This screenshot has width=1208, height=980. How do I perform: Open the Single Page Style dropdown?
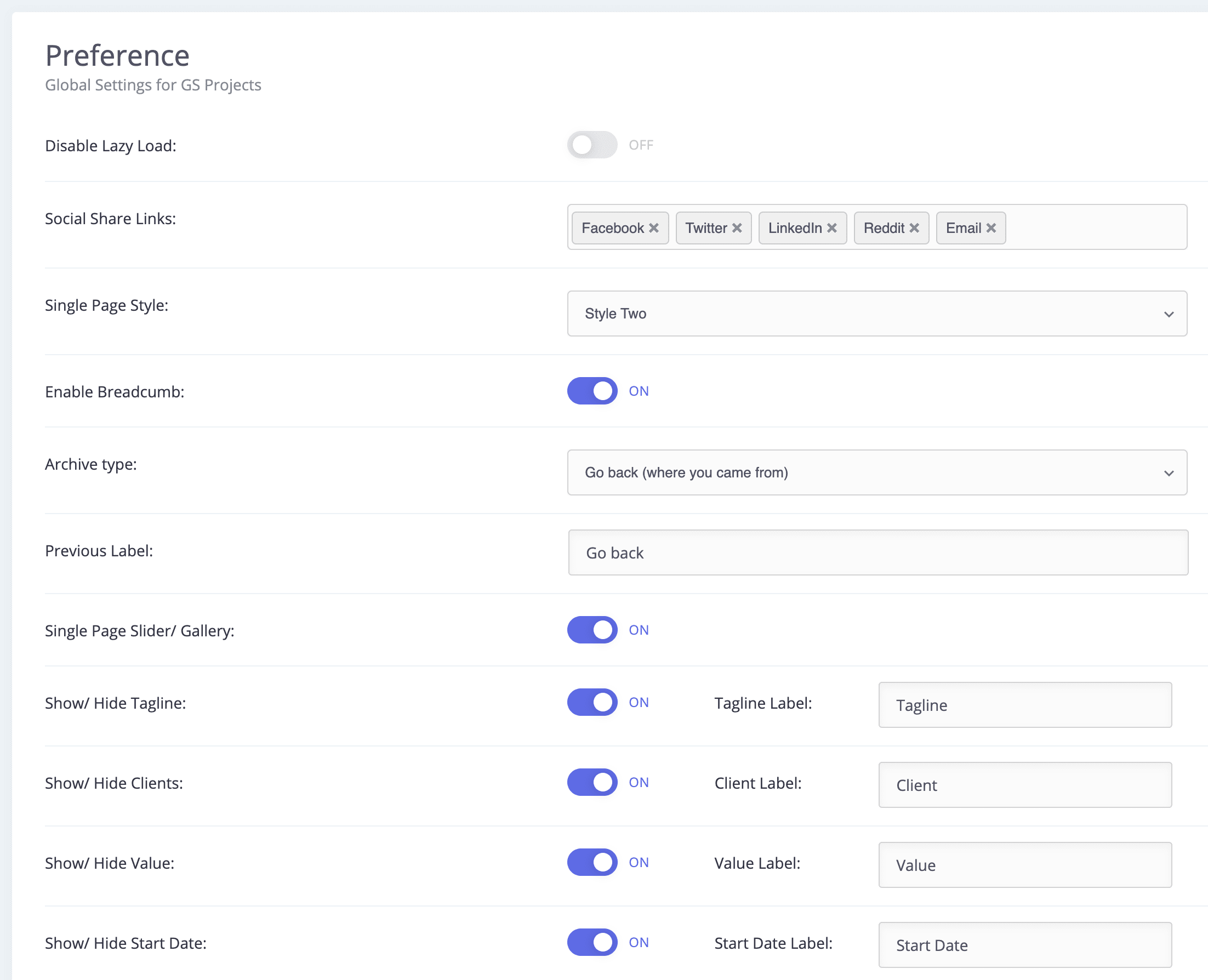tap(876, 314)
